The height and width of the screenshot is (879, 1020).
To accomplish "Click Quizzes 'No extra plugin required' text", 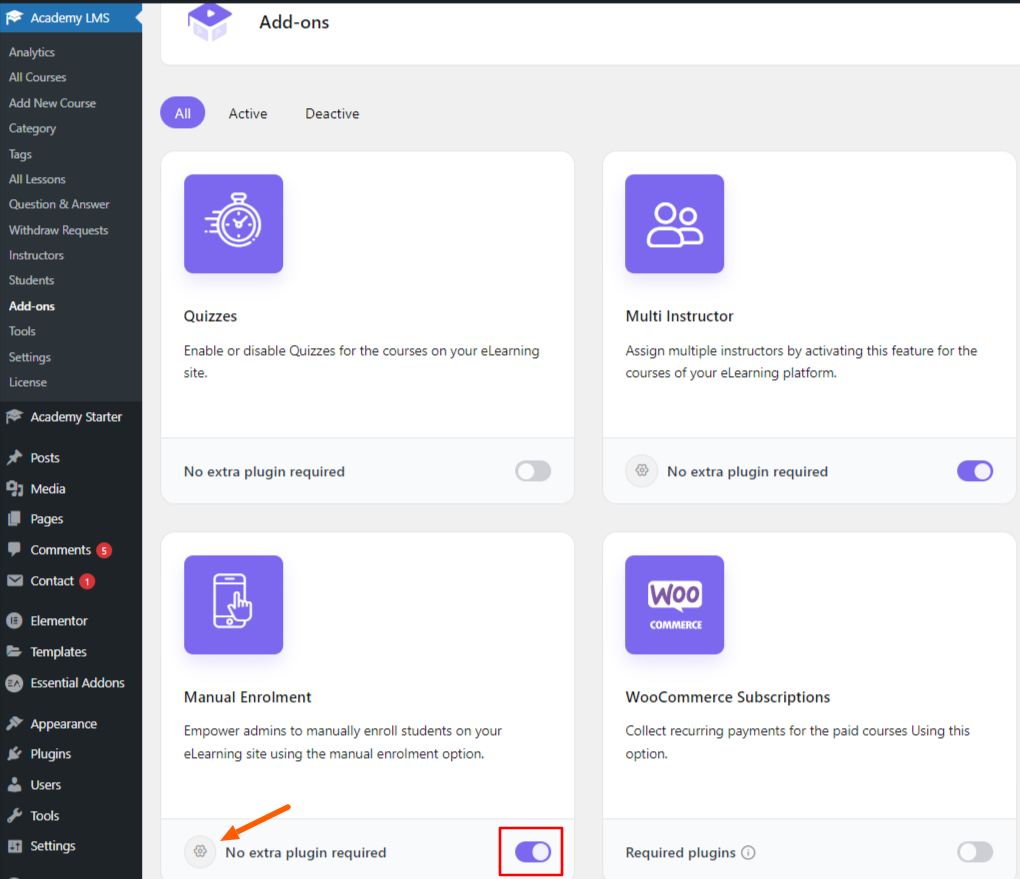I will [264, 472].
